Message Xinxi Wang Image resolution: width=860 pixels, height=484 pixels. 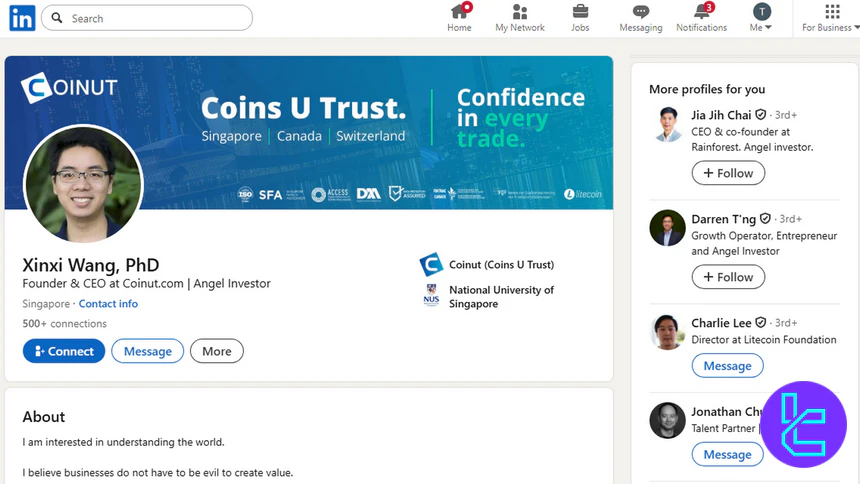(x=148, y=351)
